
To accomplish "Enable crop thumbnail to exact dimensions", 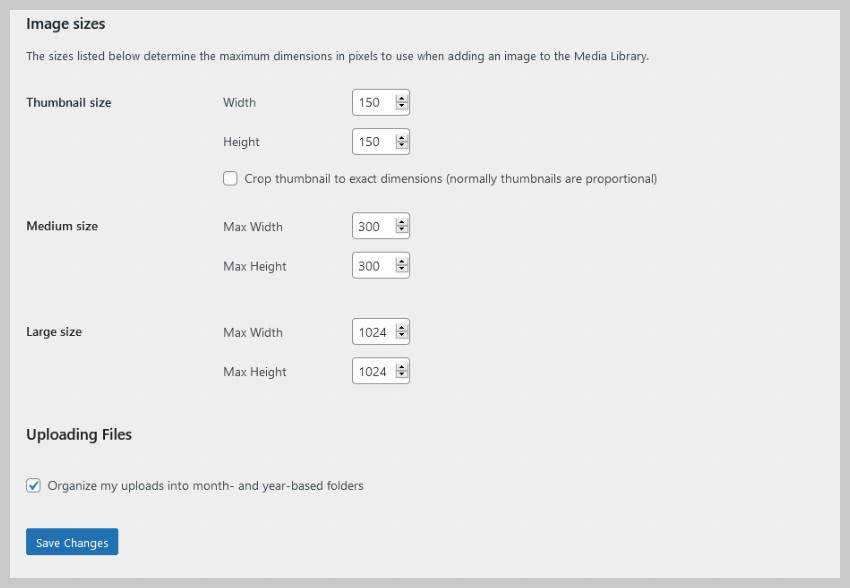I will point(231,179).
